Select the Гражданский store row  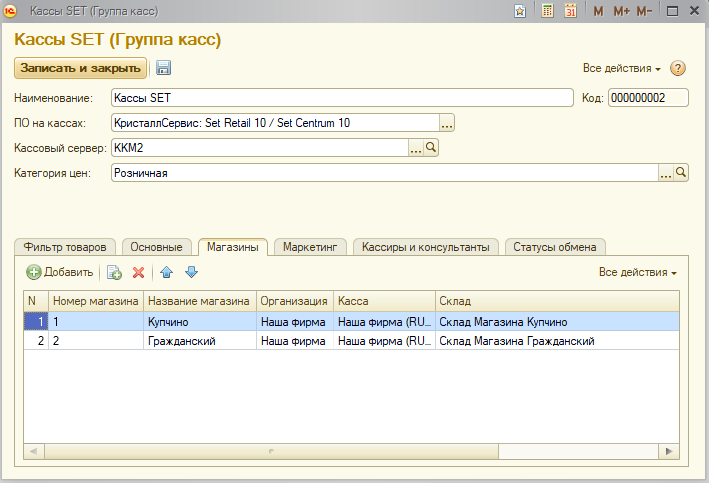[x=200, y=341]
